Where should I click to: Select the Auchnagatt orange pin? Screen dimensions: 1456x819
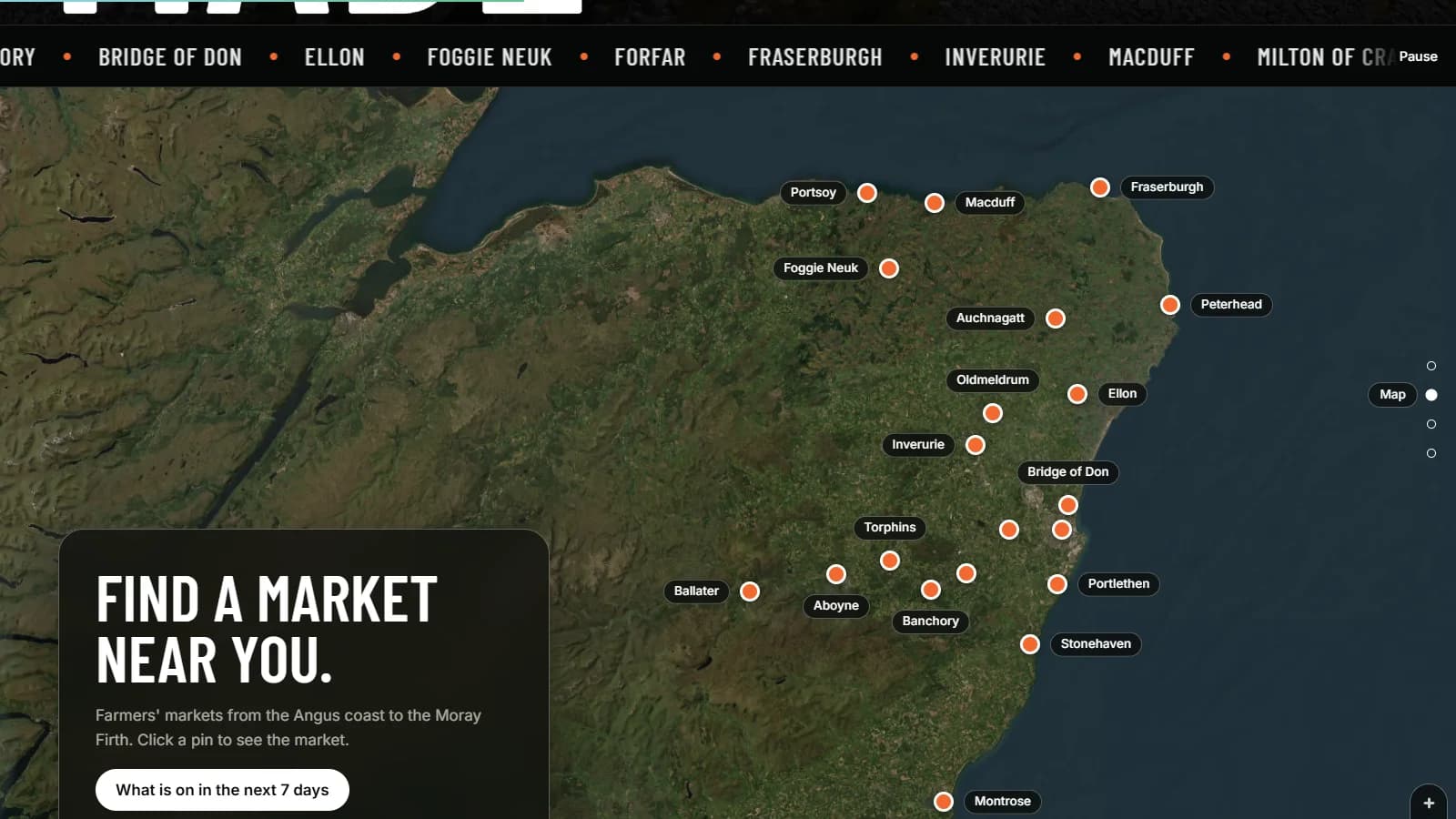coord(1056,318)
